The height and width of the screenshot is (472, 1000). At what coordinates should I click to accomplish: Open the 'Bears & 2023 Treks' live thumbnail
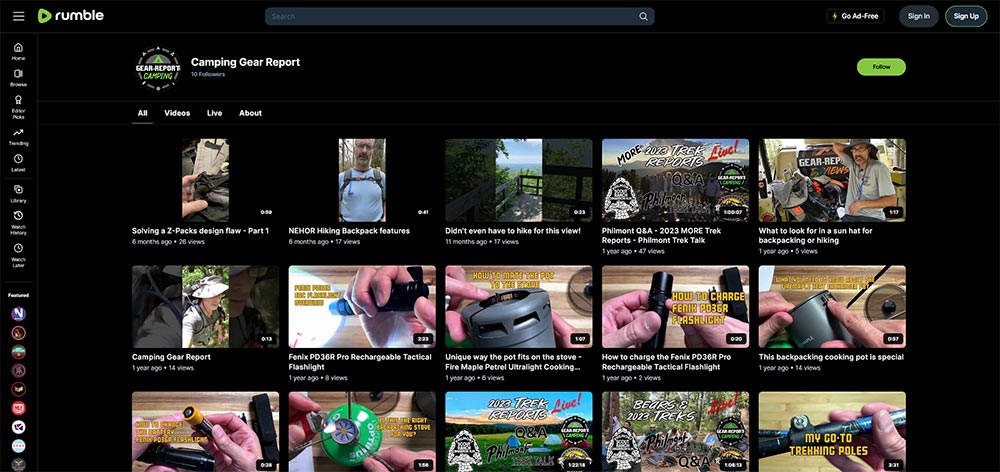pos(675,432)
